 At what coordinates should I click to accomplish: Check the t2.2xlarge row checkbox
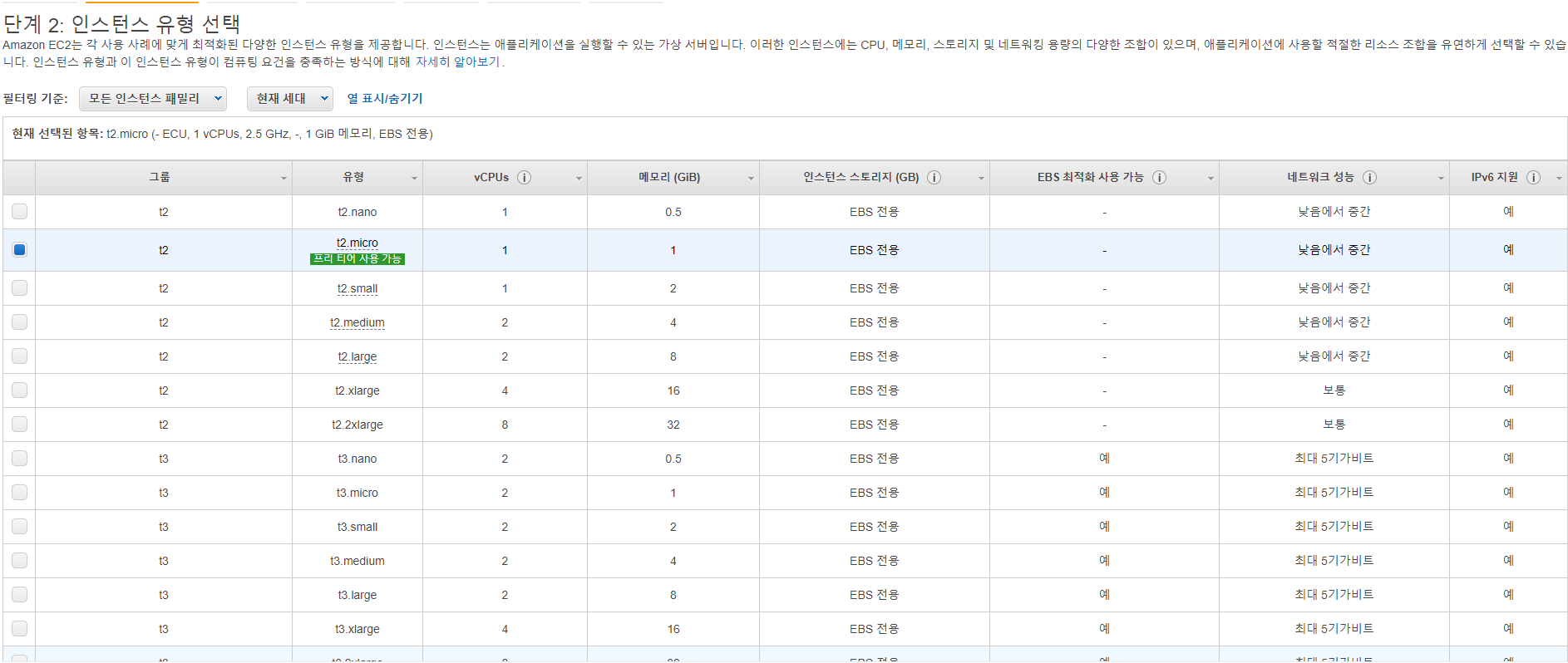point(19,424)
